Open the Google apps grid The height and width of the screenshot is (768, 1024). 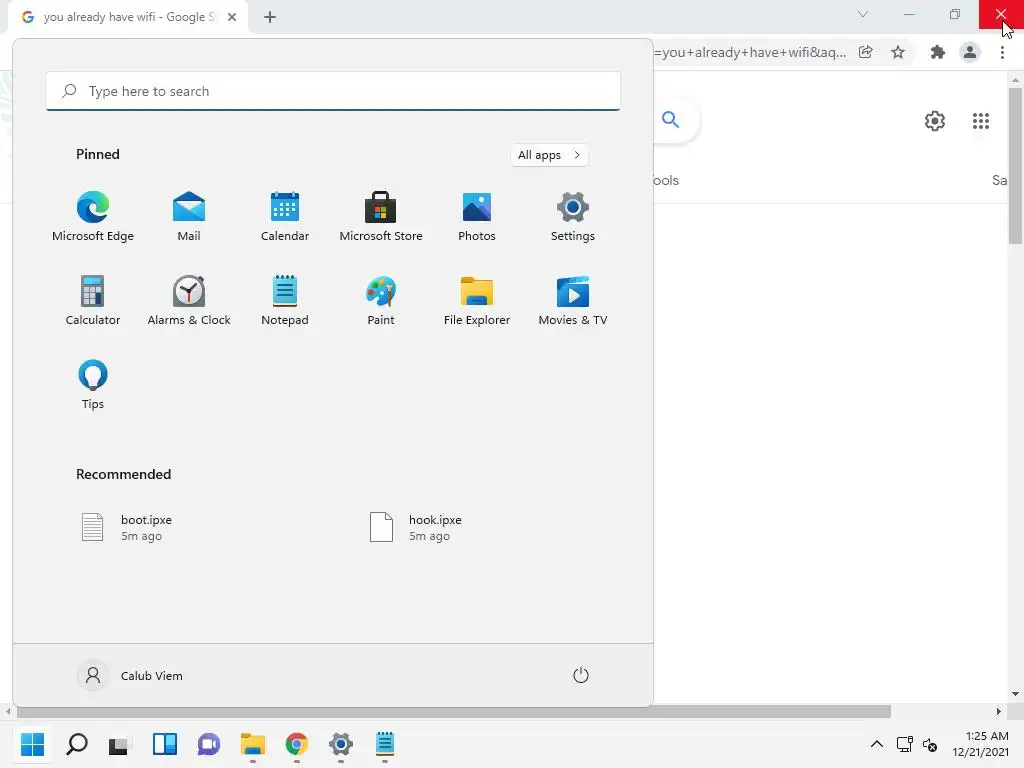[x=981, y=121]
